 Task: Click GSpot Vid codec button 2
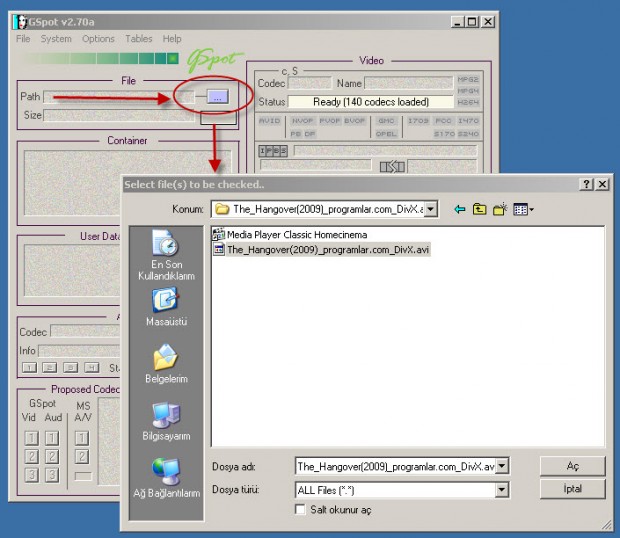coord(32,457)
